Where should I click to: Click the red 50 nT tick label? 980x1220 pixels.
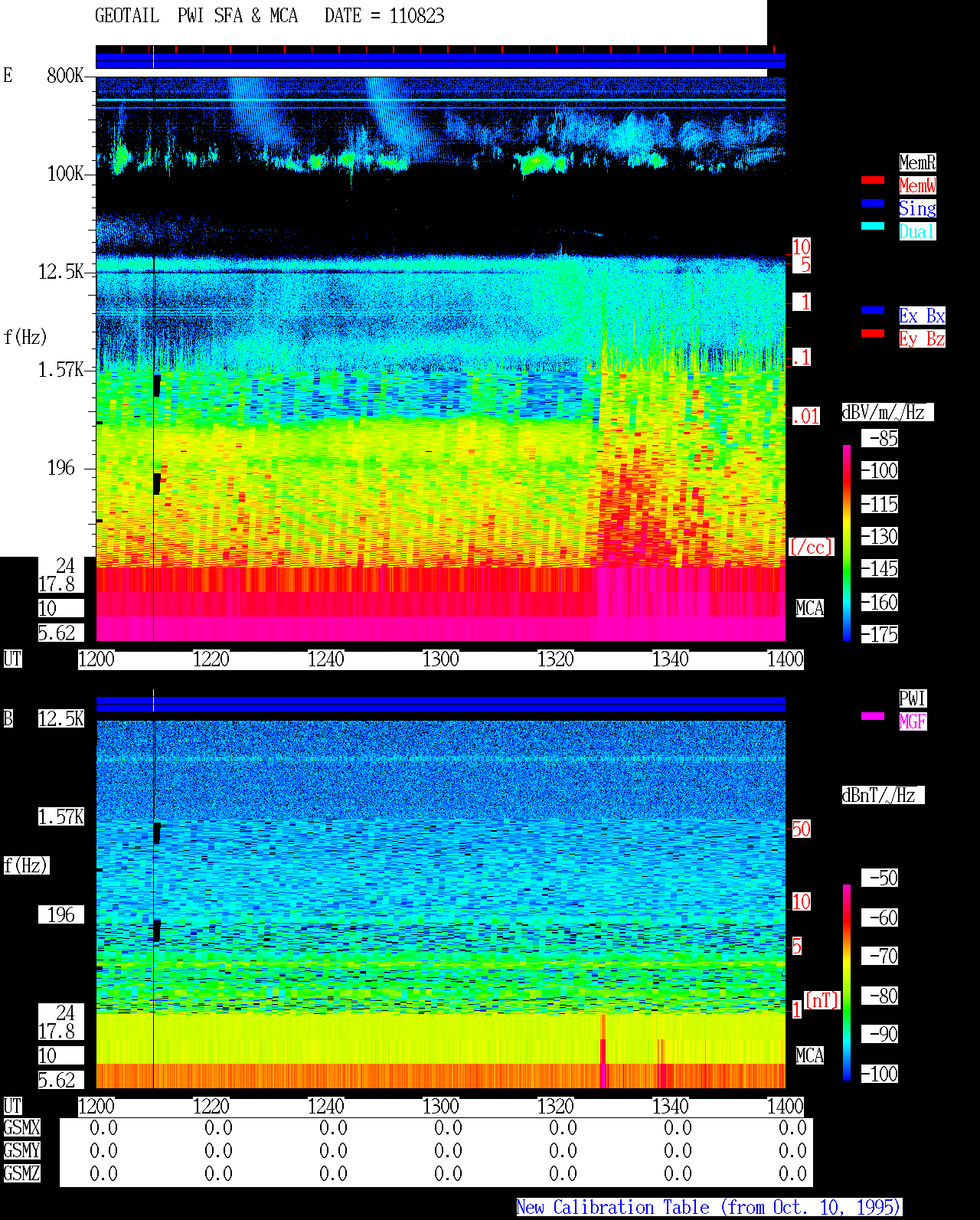point(801,829)
